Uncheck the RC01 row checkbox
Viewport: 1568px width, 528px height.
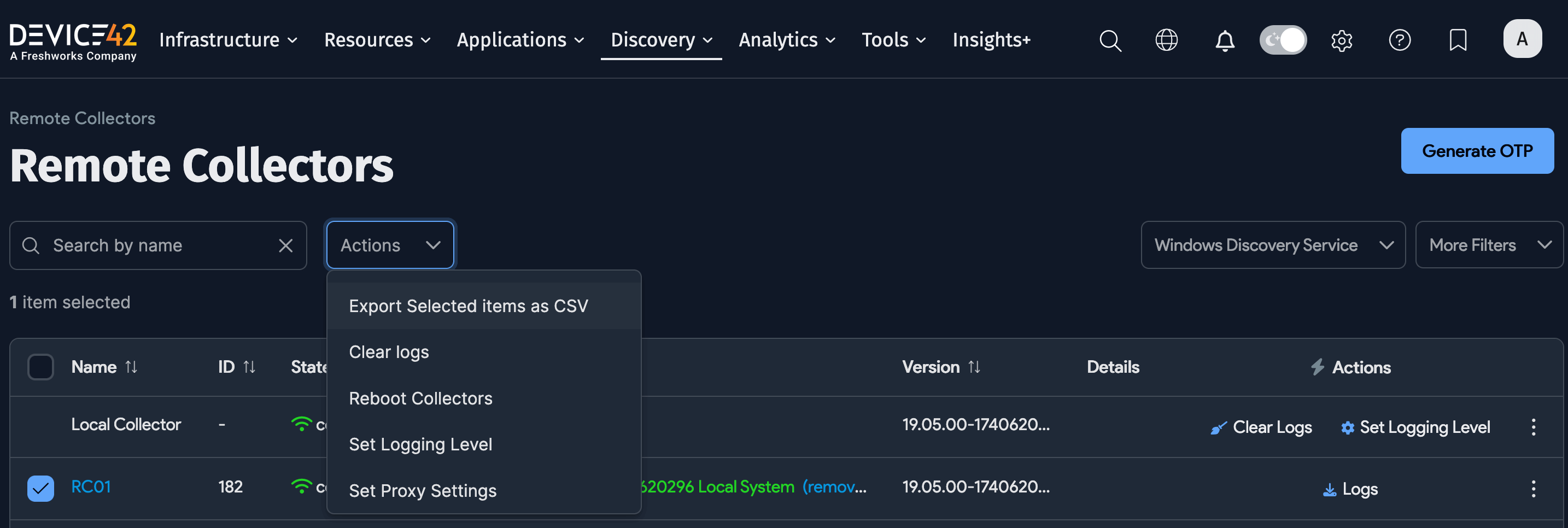point(40,487)
